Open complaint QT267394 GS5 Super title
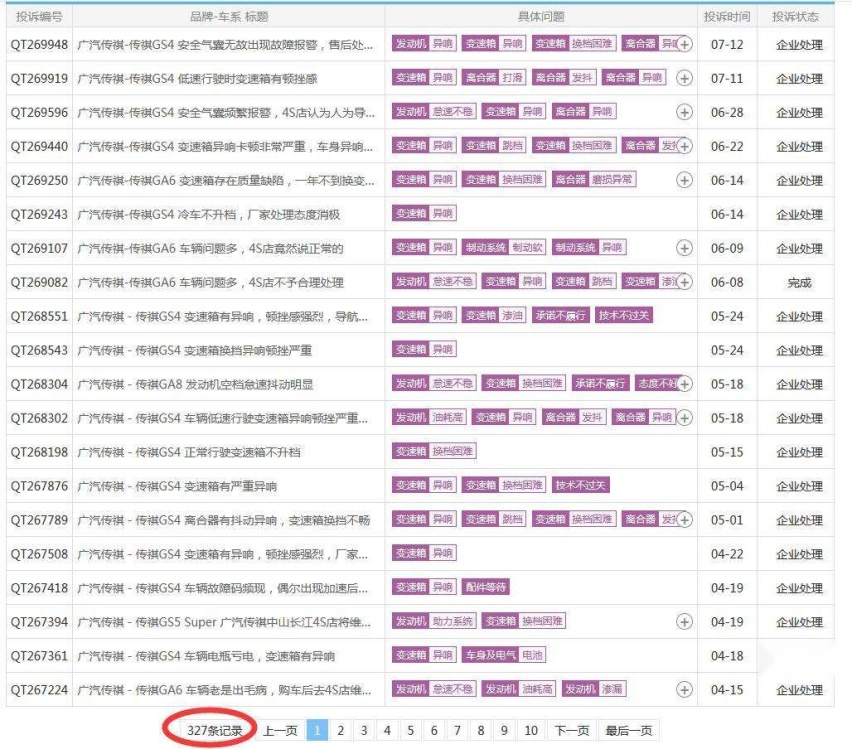Image resolution: width=852 pixels, height=749 pixels. coord(224,622)
